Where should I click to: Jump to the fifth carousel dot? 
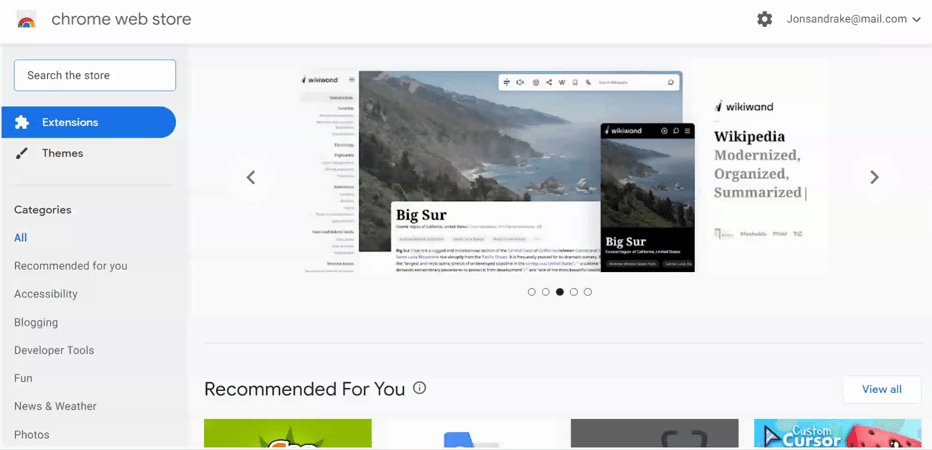coord(588,292)
